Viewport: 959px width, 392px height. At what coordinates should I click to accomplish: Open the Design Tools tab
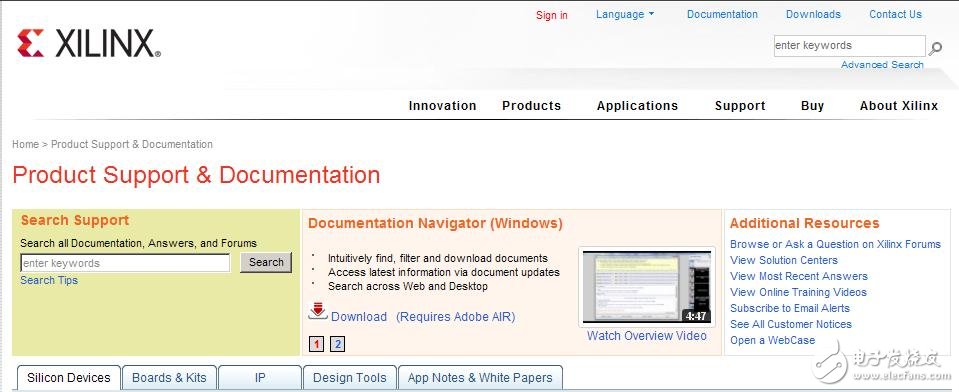point(350,378)
